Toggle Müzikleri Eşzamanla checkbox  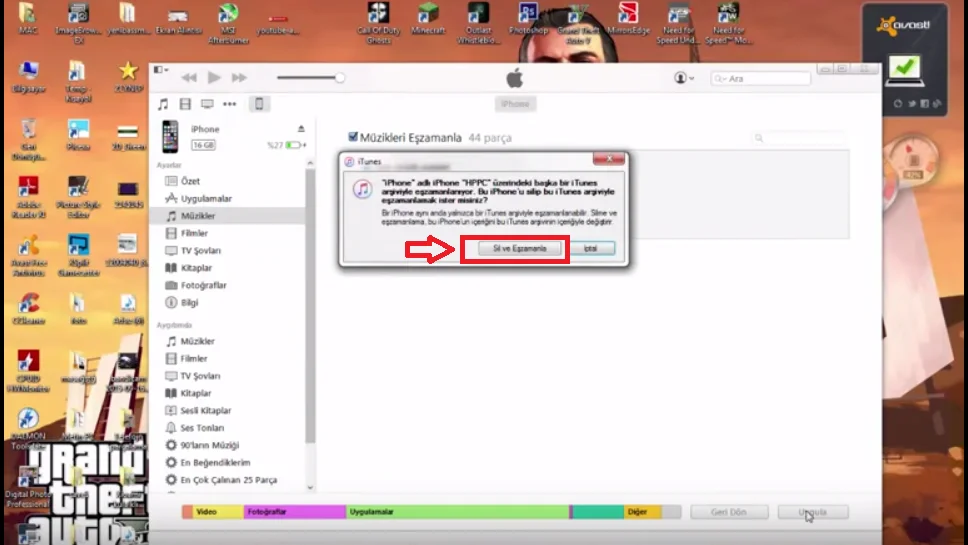(x=353, y=137)
